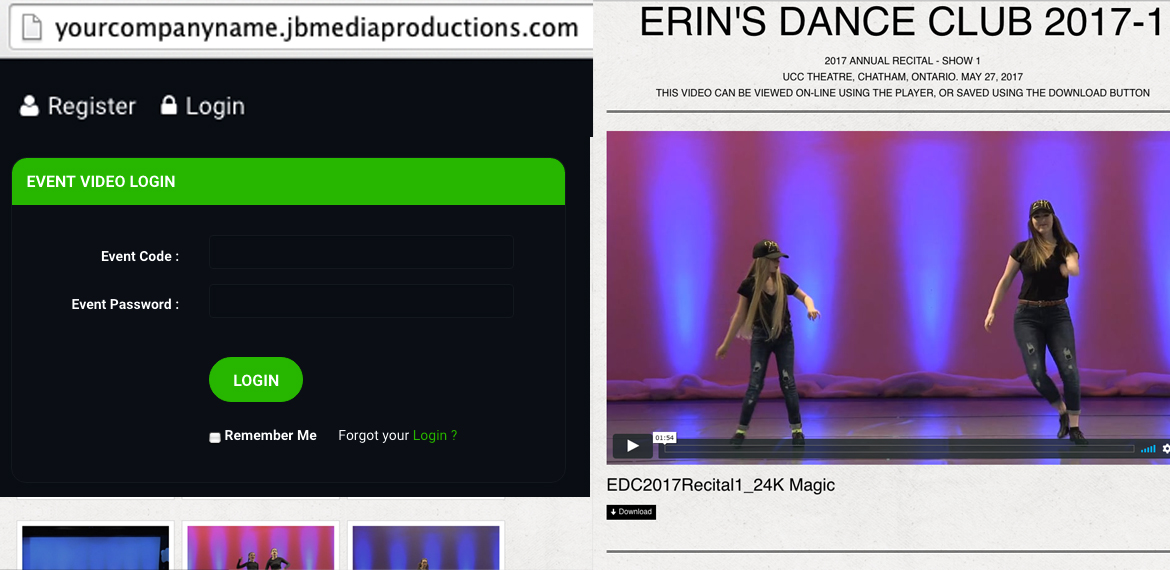
Task: Click the video progress bar
Action: coord(900,449)
